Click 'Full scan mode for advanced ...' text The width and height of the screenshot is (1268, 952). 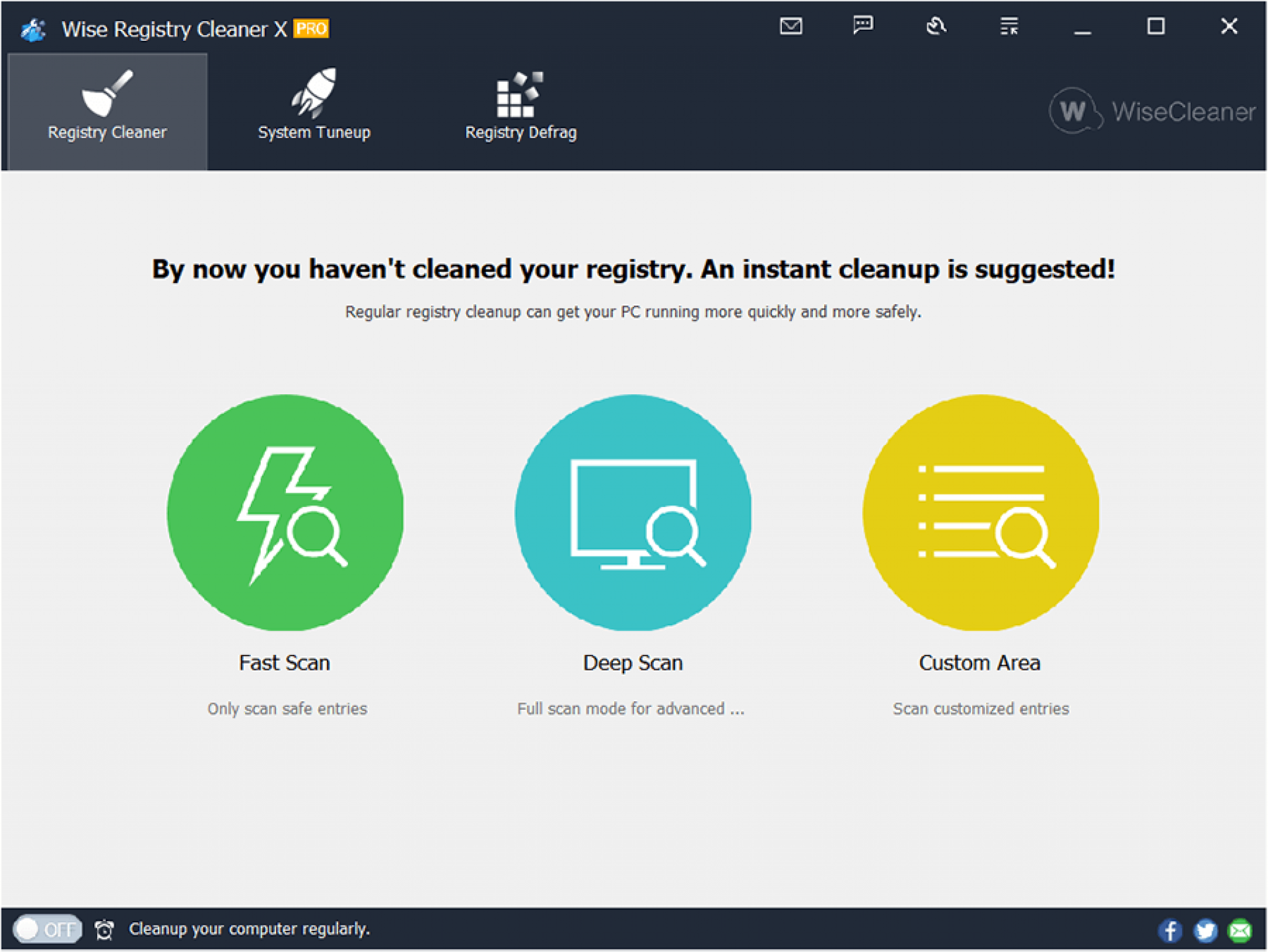point(631,709)
